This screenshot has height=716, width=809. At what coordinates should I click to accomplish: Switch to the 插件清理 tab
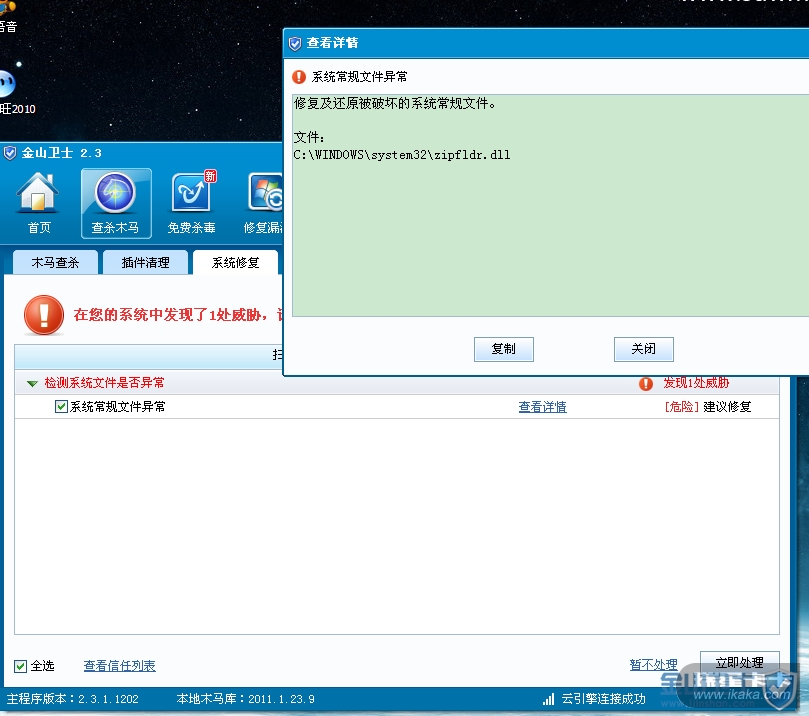tap(145, 263)
